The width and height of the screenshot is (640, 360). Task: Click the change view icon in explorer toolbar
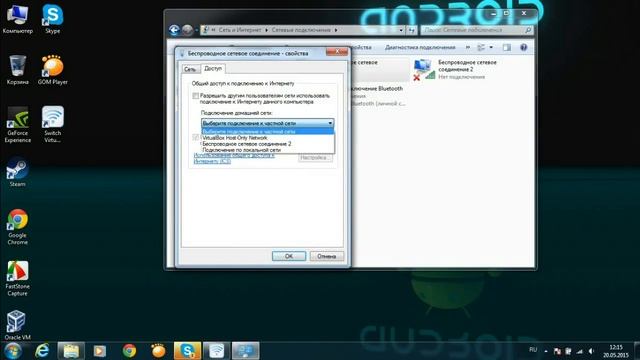[x=481, y=47]
